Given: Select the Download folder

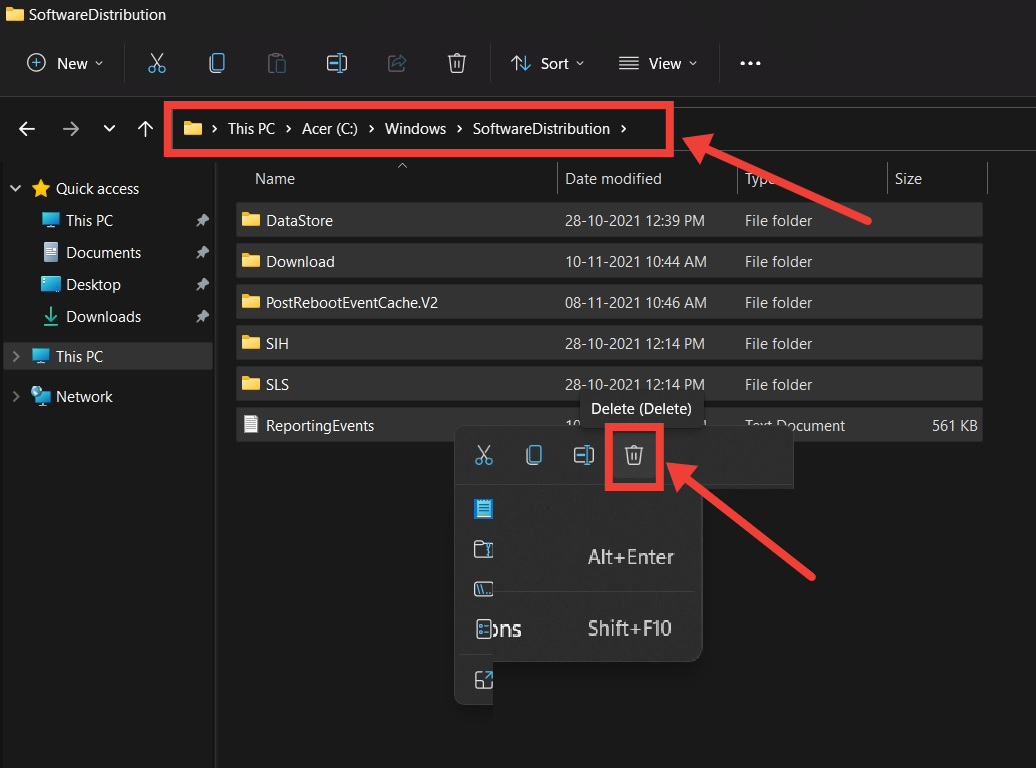Looking at the screenshot, I should [x=300, y=262].
